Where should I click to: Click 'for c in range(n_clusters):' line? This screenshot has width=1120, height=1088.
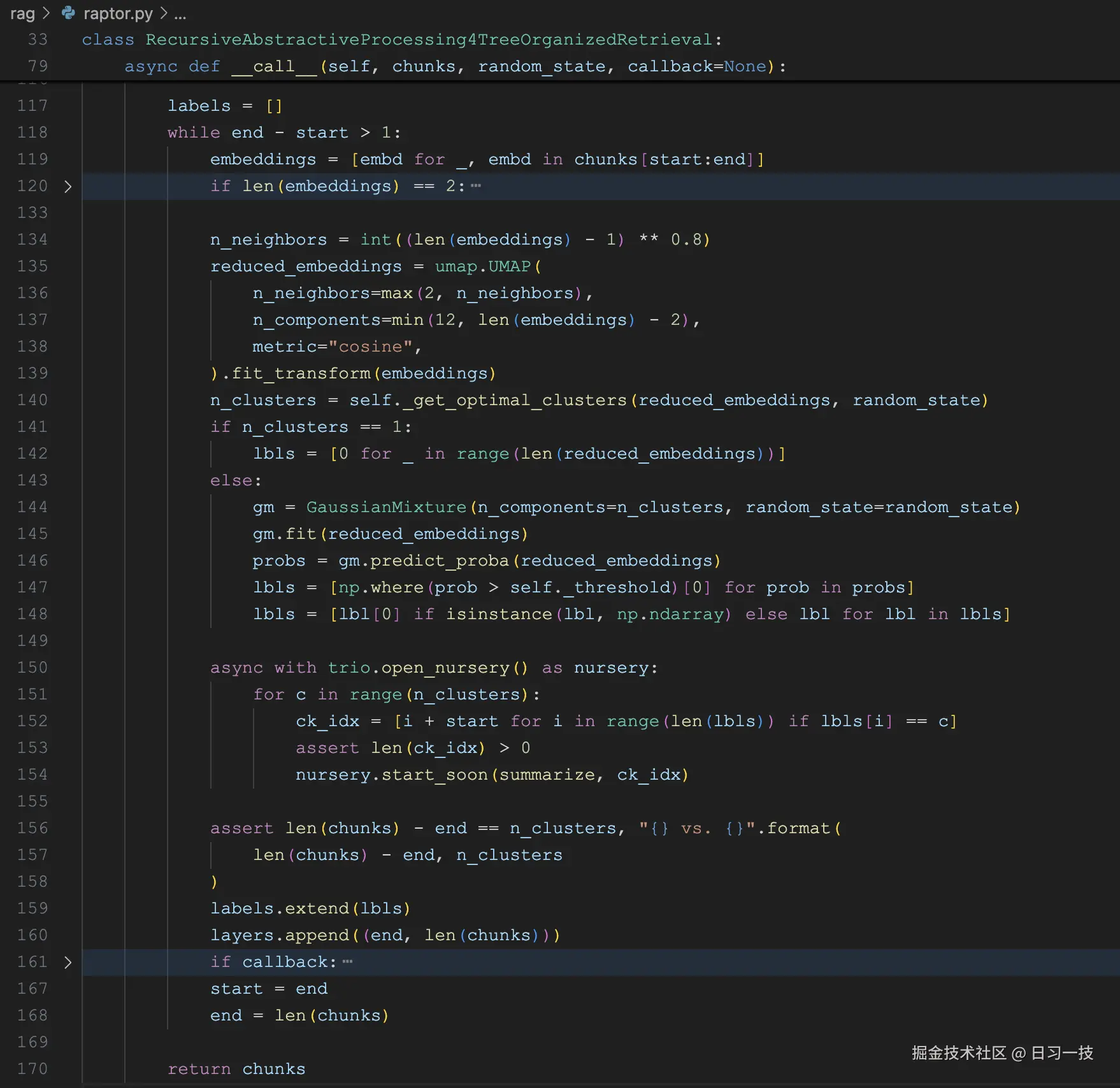pos(397,694)
